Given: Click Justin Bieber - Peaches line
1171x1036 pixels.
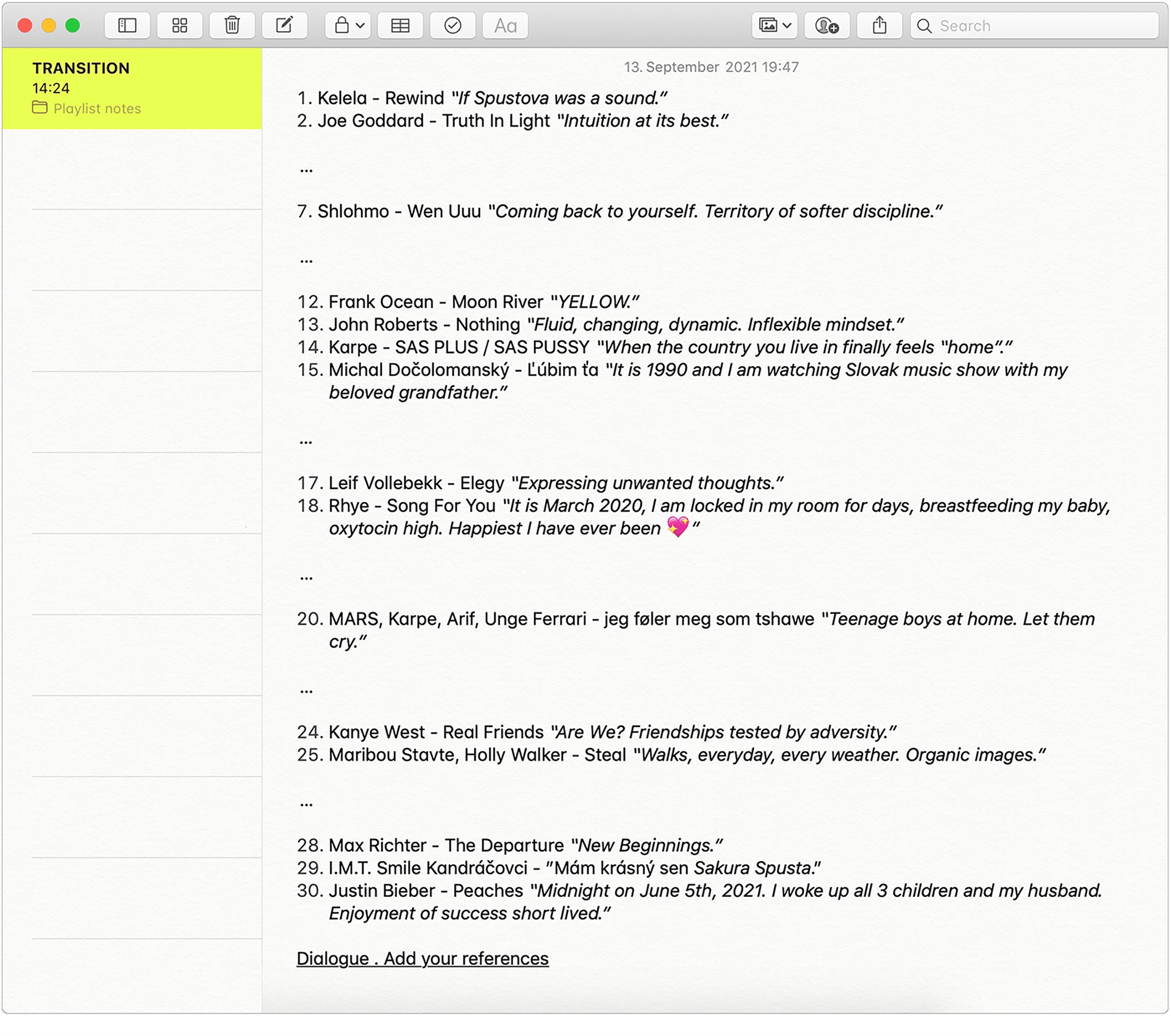Looking at the screenshot, I should coord(700,901).
